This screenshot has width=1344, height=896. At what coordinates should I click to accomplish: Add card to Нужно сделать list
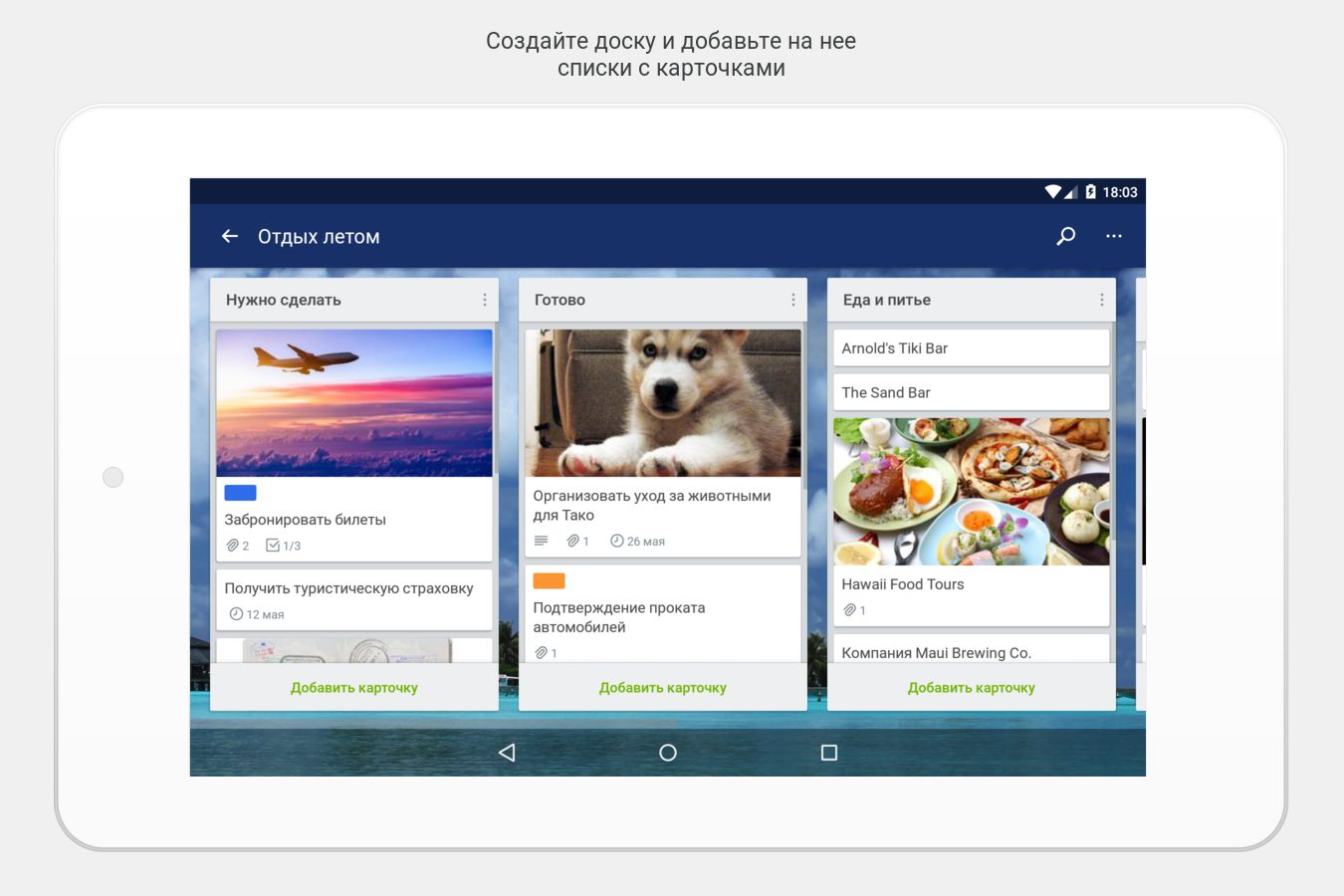tap(354, 688)
